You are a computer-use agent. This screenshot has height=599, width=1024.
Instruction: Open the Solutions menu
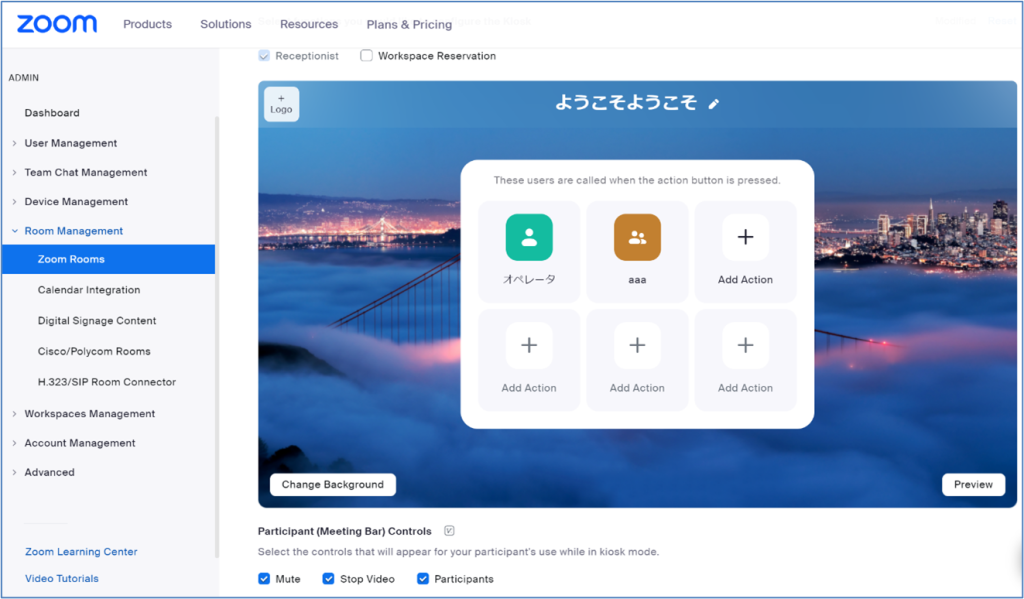tap(225, 24)
